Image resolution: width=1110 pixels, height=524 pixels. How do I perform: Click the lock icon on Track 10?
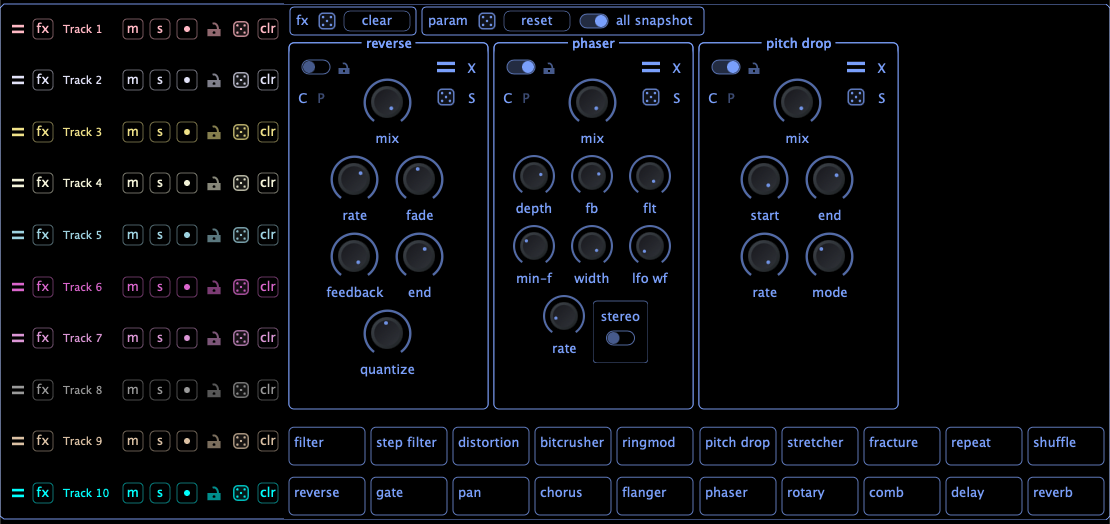[x=213, y=492]
